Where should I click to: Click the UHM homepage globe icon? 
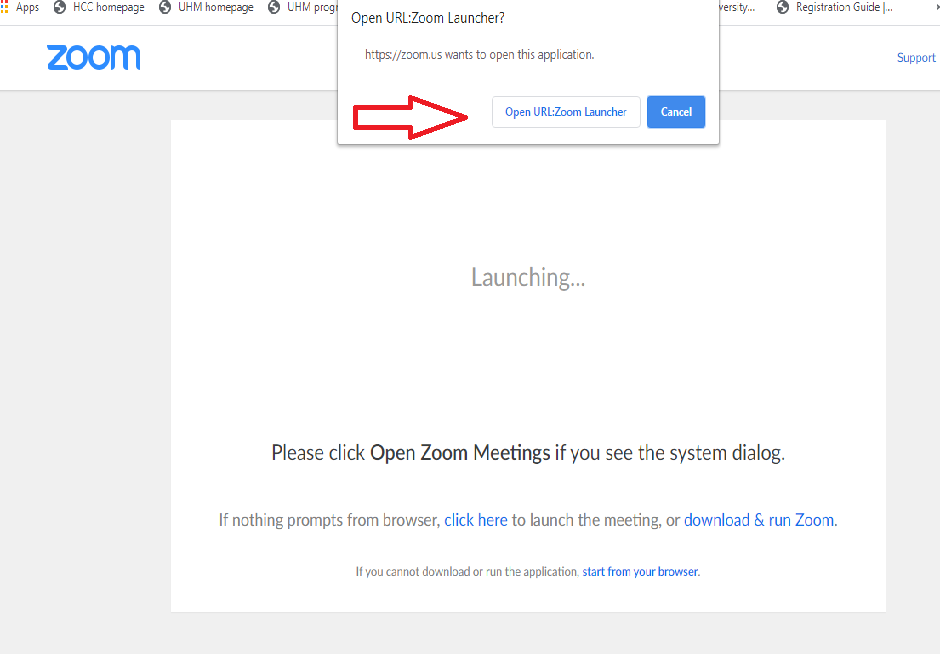tap(165, 7)
